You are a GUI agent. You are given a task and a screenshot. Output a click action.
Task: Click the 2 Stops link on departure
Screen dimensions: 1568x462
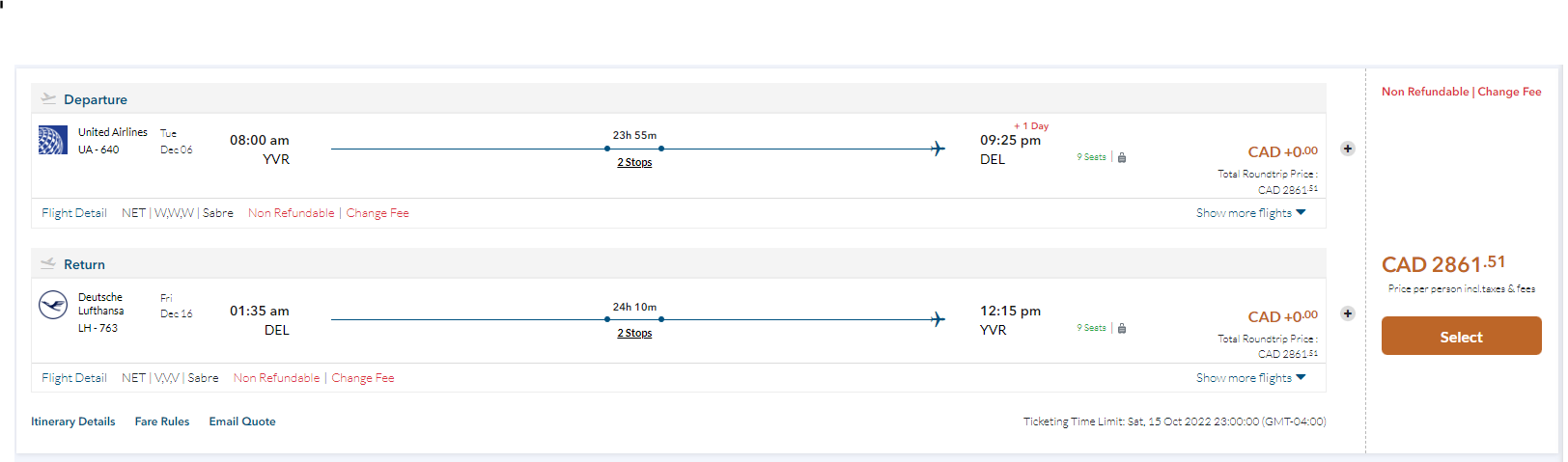tap(634, 163)
